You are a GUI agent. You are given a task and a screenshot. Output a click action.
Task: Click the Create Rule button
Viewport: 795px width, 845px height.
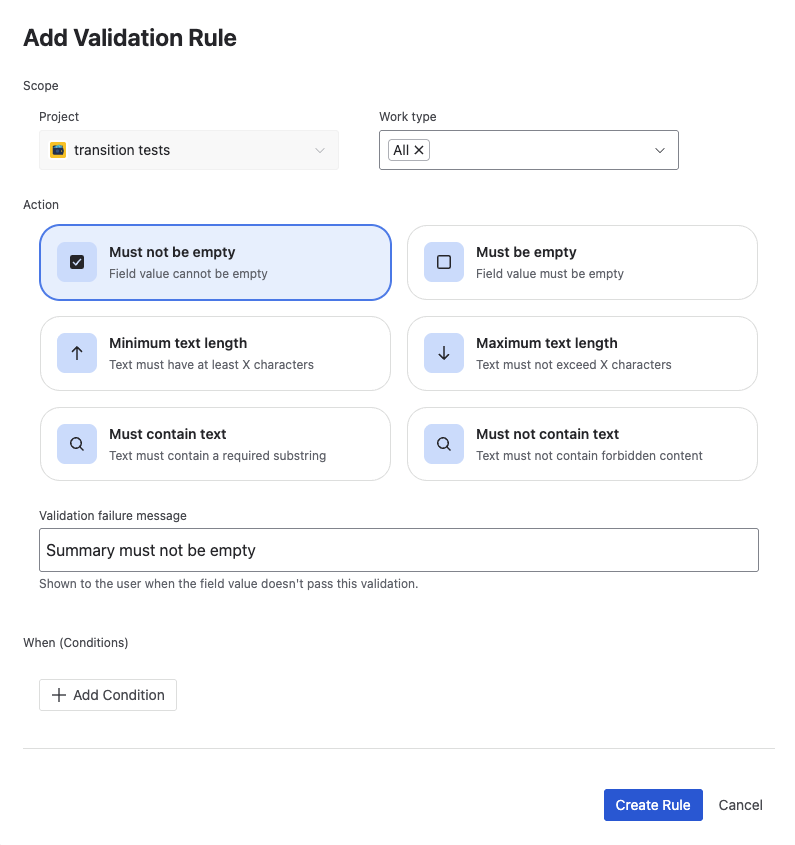pos(653,804)
